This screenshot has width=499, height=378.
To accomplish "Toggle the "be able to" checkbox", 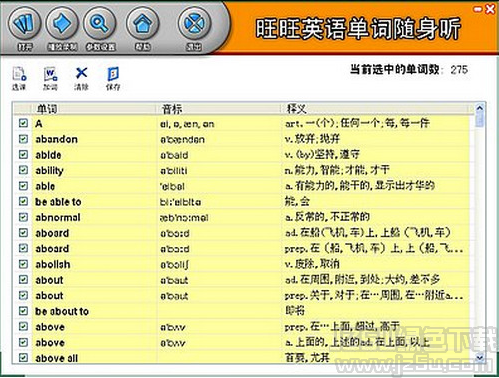I will pyautogui.click(x=23, y=201).
